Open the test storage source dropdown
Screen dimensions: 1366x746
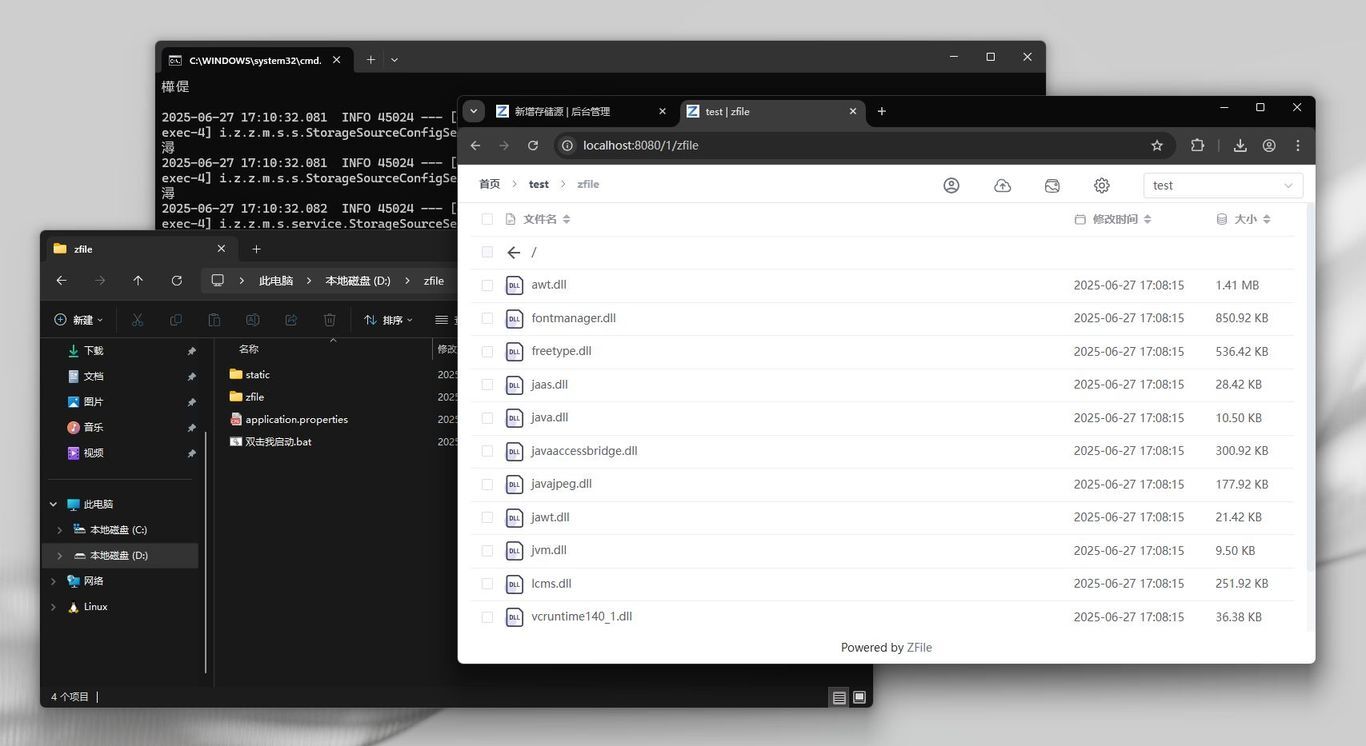coord(1223,185)
